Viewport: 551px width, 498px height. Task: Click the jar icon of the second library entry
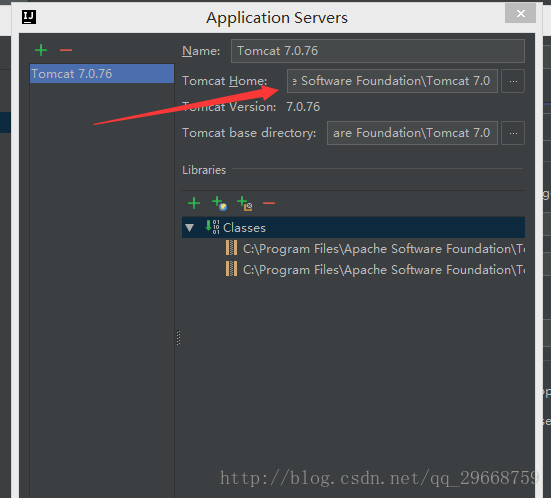pyautogui.click(x=231, y=269)
